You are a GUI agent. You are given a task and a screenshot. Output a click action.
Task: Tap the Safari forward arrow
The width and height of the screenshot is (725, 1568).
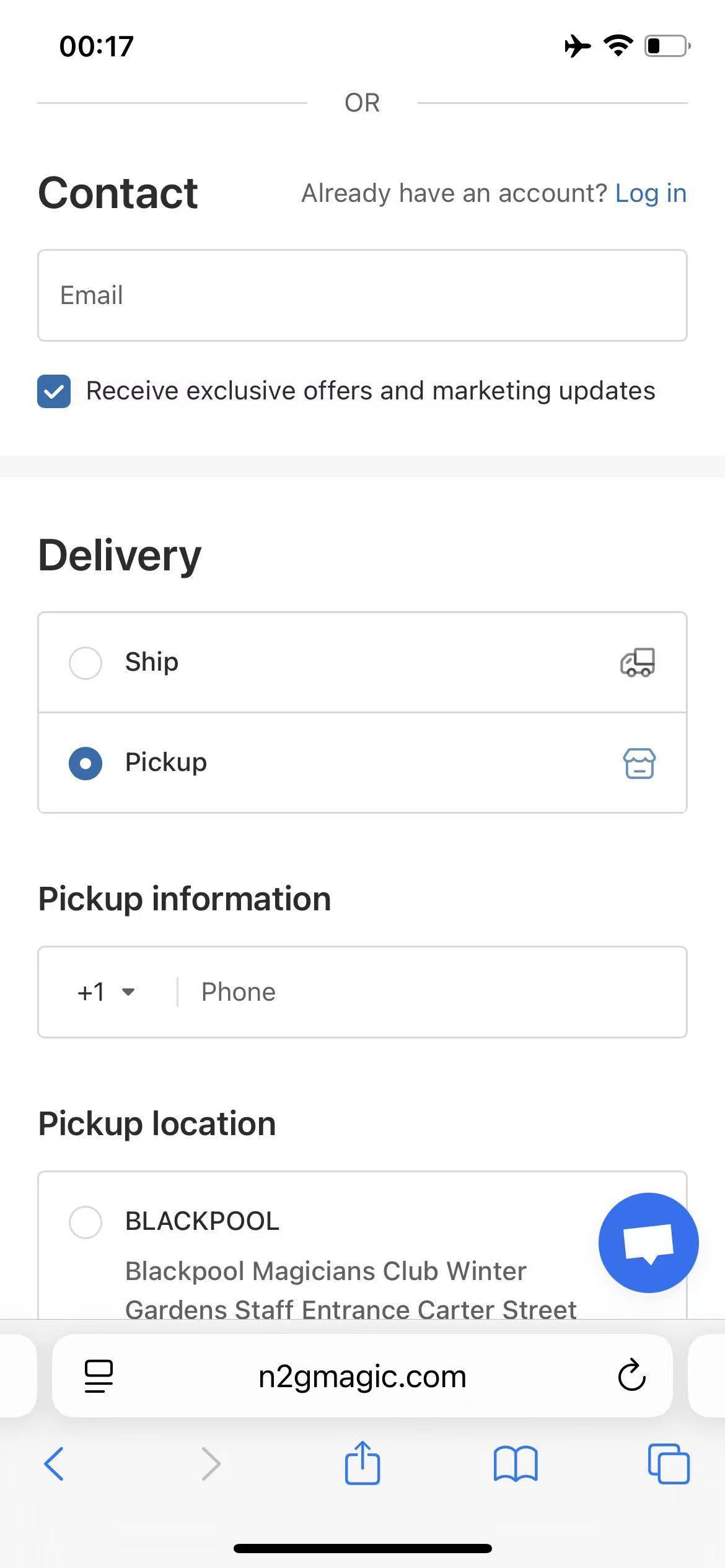211,1464
